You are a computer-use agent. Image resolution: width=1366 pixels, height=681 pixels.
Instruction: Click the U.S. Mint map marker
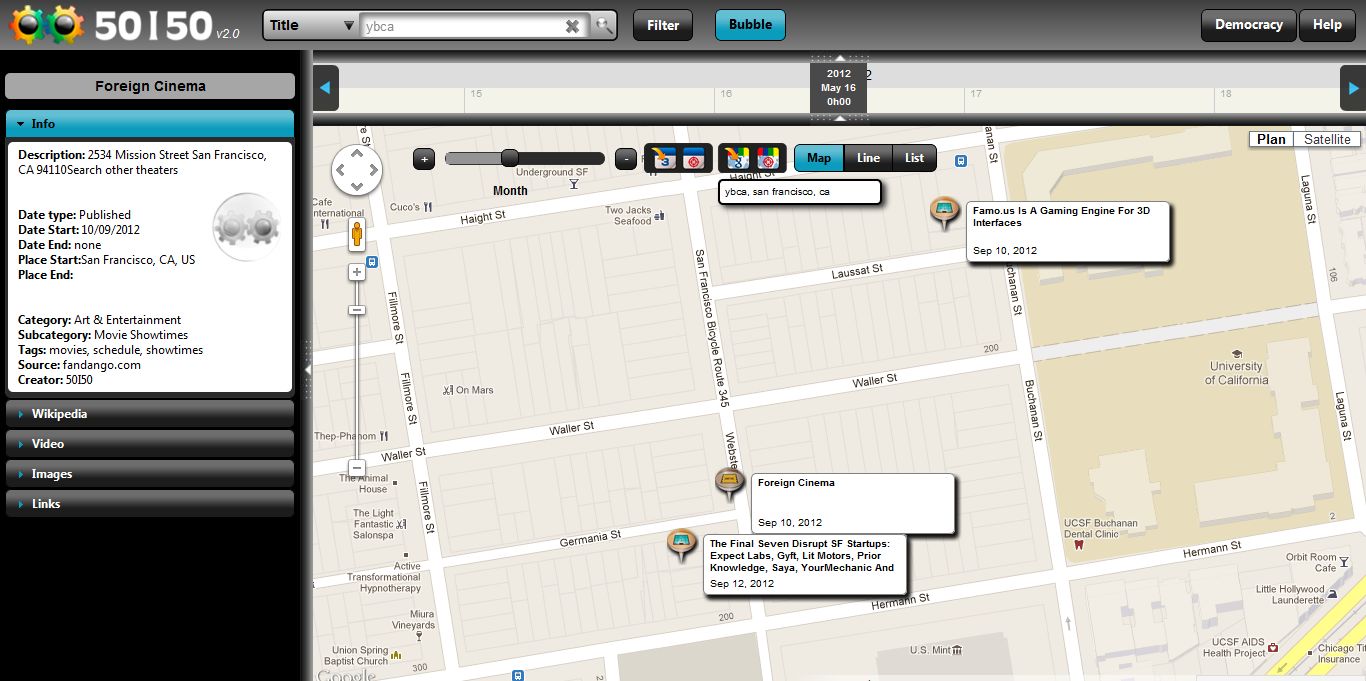point(959,650)
